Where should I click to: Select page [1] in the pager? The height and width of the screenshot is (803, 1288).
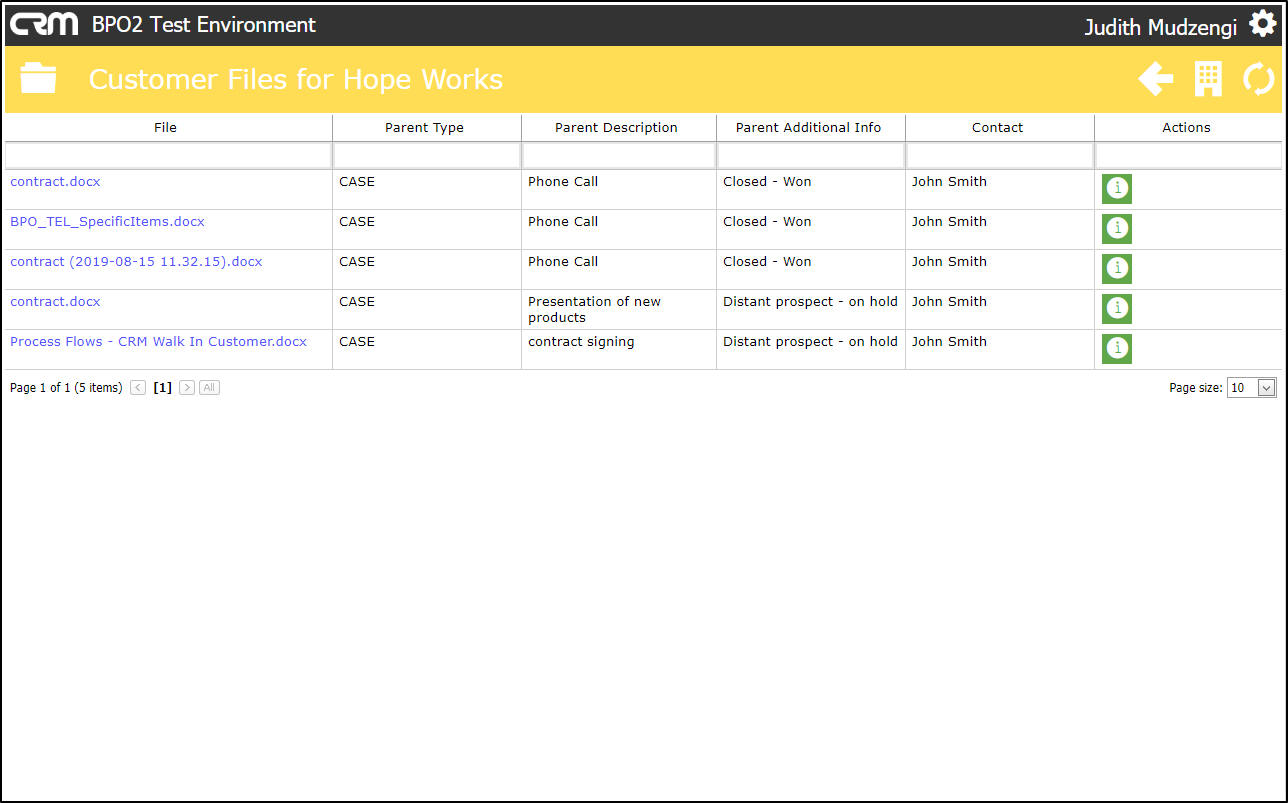[163, 388]
